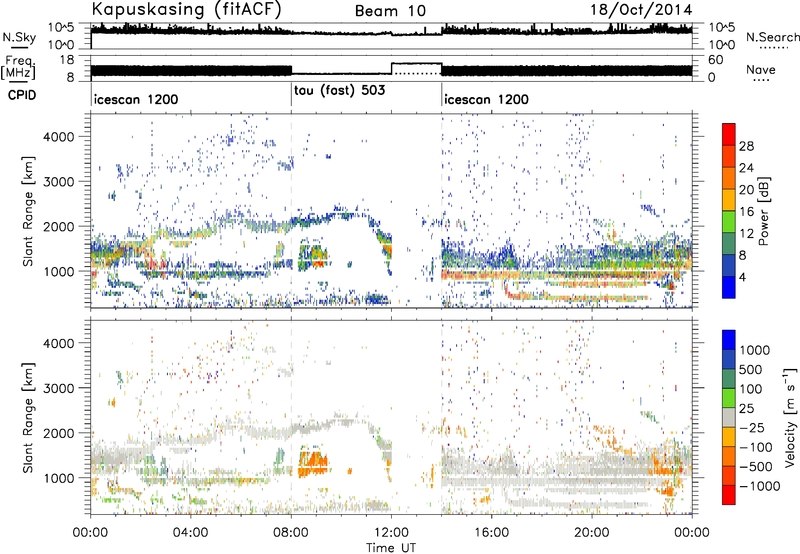Click the 'Beam 10' label
The image size is (800, 554).
[x=390, y=11]
